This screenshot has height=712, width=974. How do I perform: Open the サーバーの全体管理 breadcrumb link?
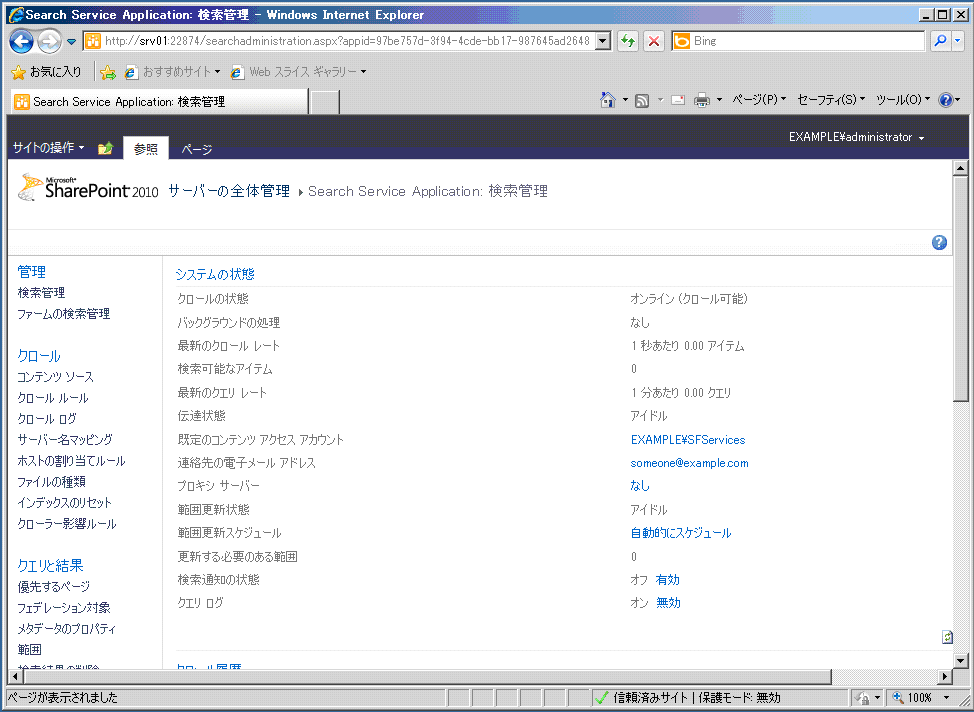pyautogui.click(x=229, y=191)
